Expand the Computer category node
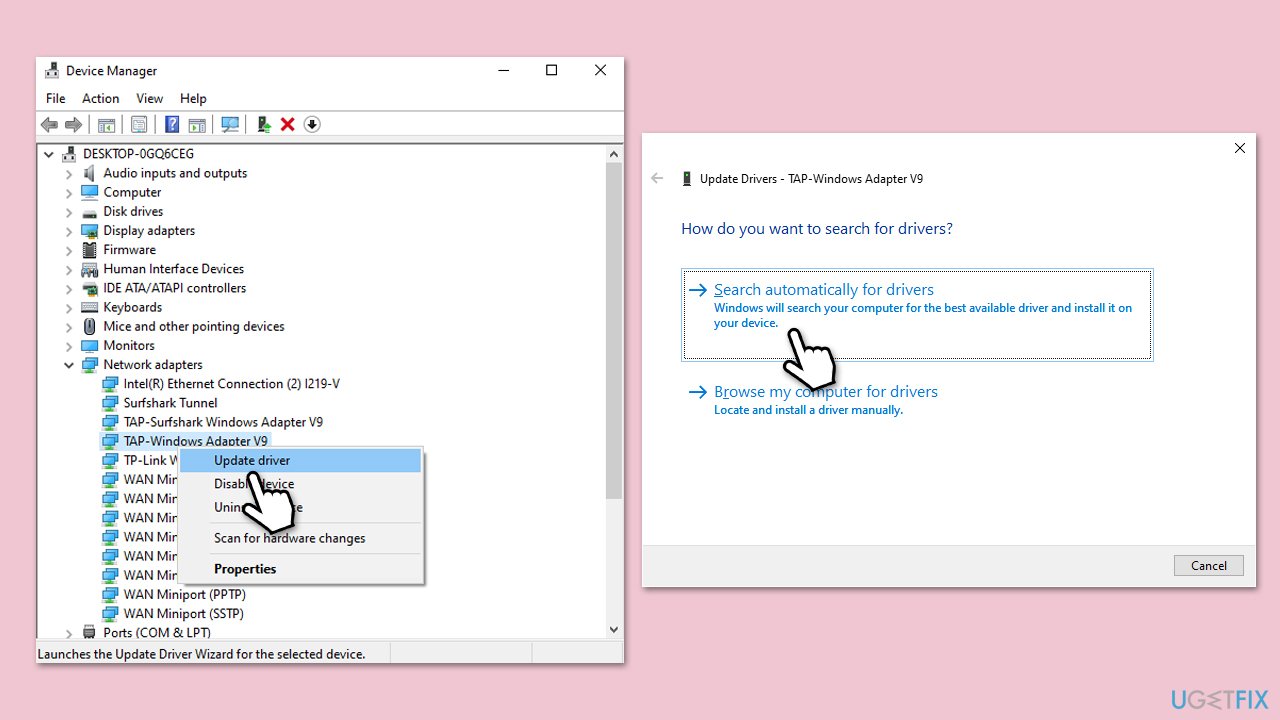This screenshot has width=1280, height=720. (69, 192)
